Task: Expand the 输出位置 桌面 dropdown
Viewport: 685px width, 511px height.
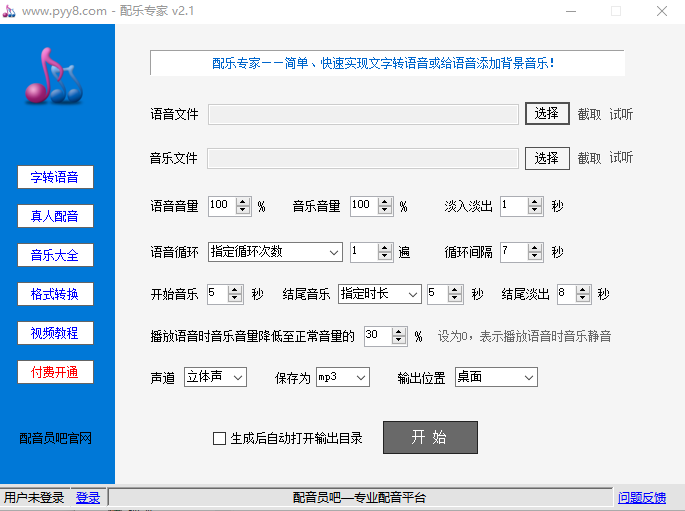Action: [x=529, y=377]
